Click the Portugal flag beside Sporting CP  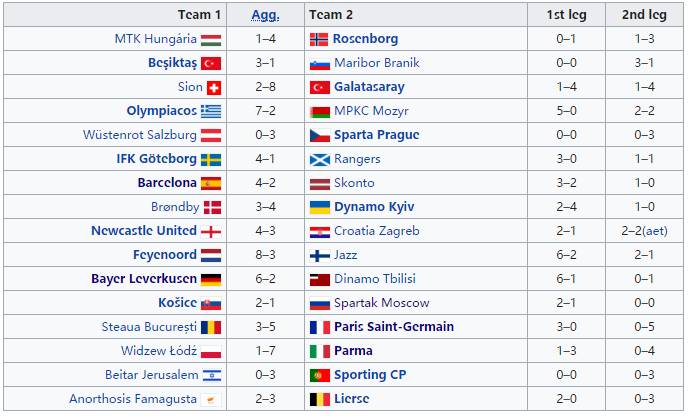(x=319, y=375)
